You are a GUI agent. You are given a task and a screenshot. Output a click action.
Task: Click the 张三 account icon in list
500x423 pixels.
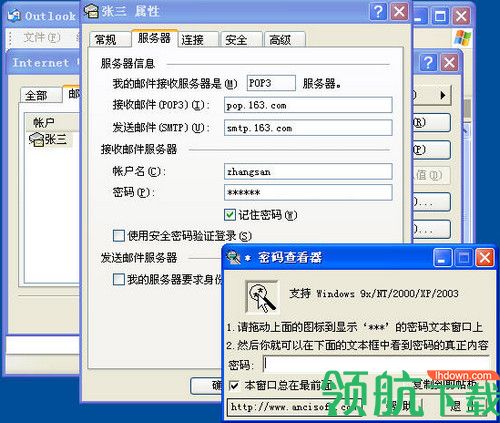(36, 139)
